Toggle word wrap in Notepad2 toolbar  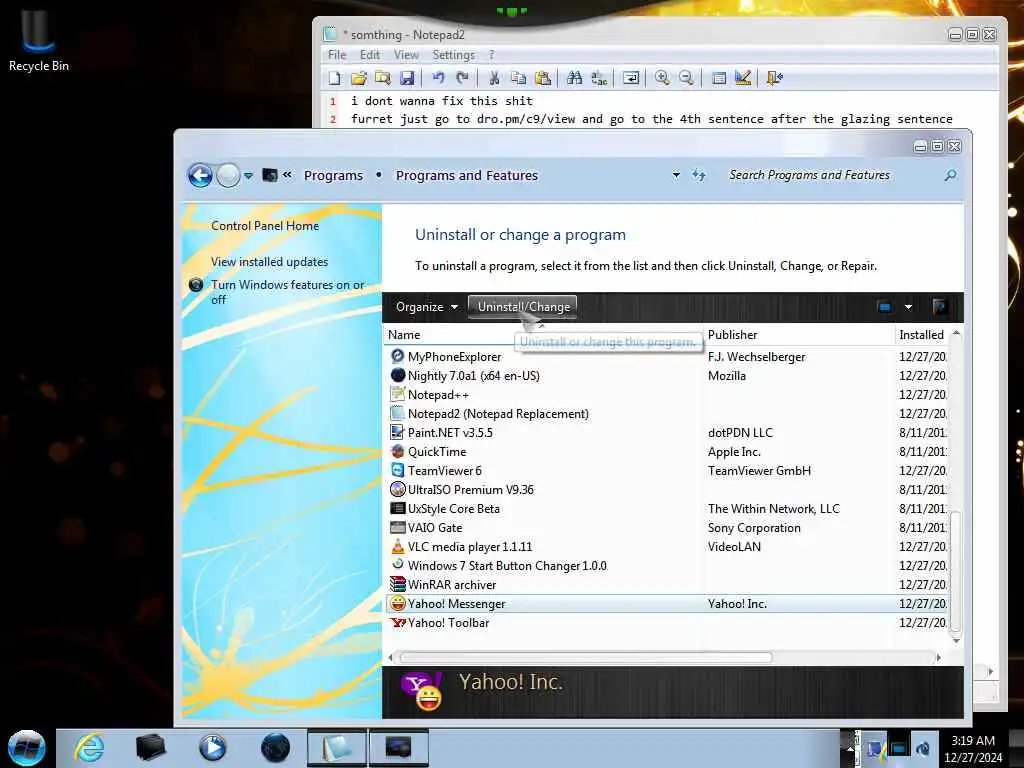tap(631, 78)
